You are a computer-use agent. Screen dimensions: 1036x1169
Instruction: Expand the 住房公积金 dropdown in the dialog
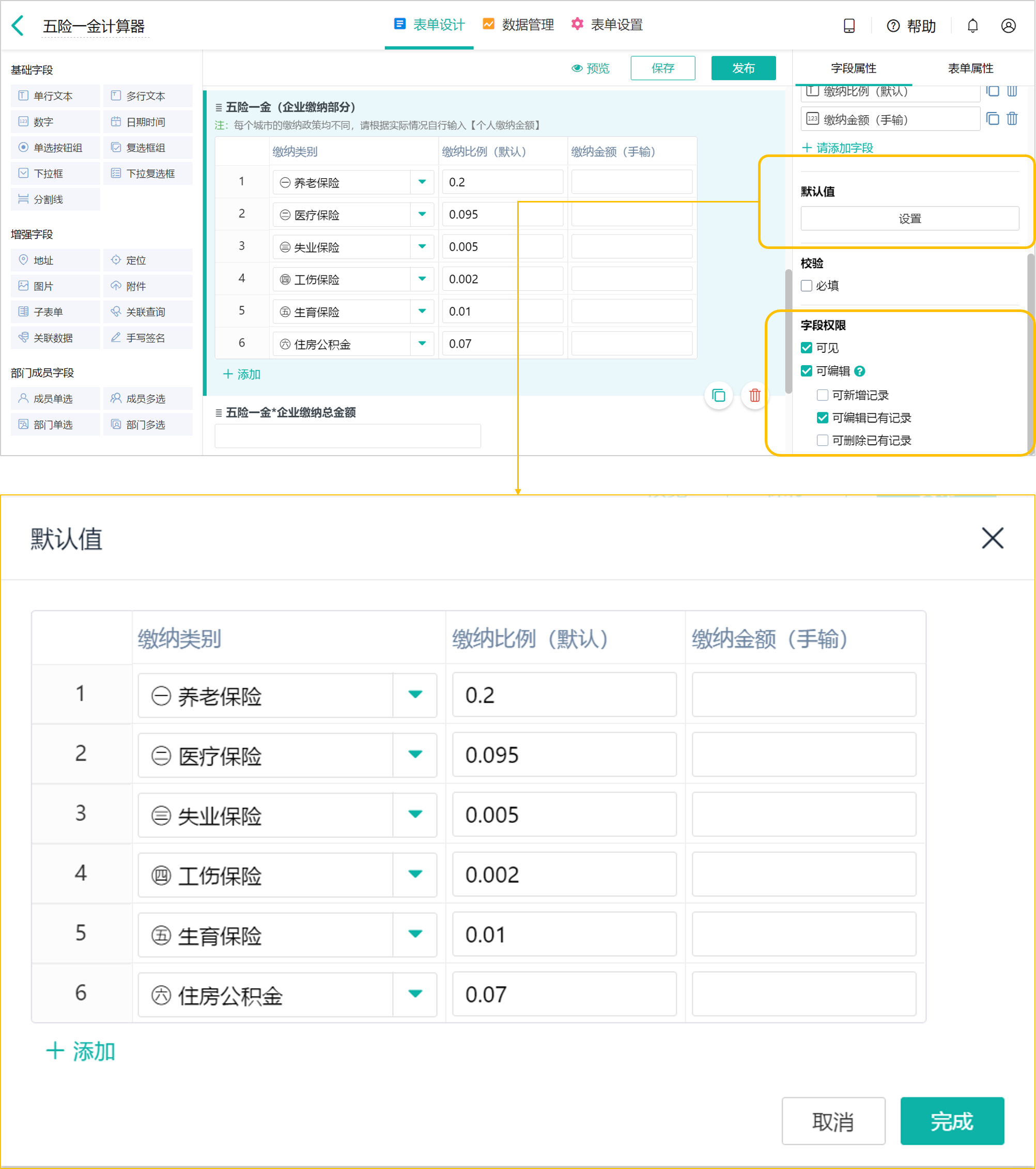tap(415, 994)
